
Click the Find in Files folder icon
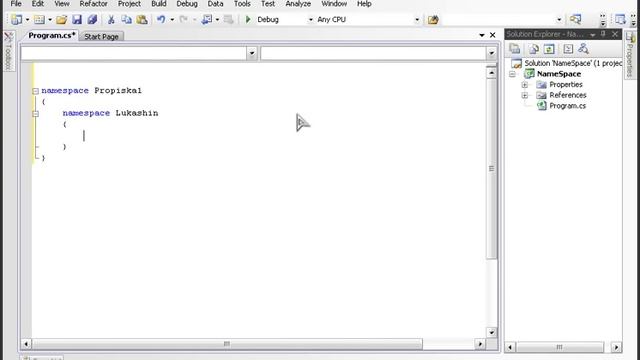433,19
